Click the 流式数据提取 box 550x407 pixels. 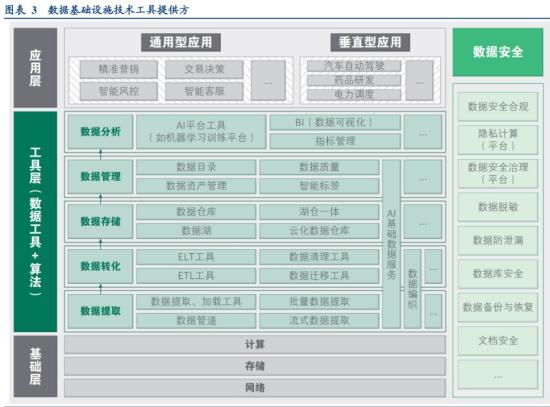coord(319,321)
